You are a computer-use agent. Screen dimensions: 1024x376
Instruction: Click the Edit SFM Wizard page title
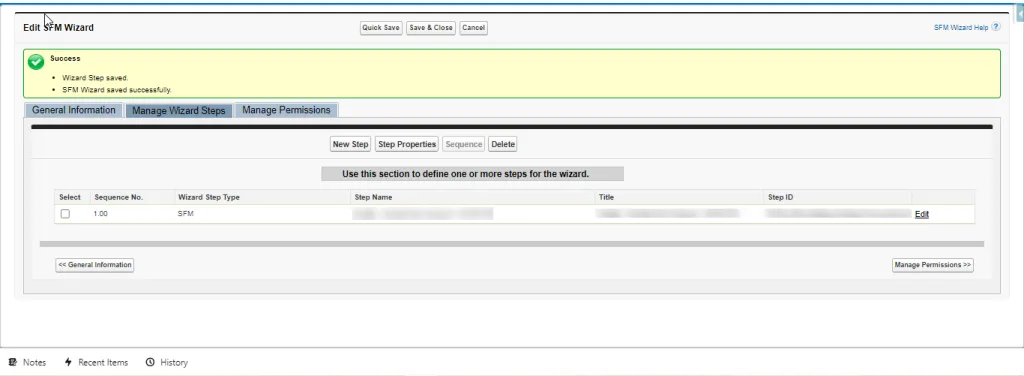point(59,27)
